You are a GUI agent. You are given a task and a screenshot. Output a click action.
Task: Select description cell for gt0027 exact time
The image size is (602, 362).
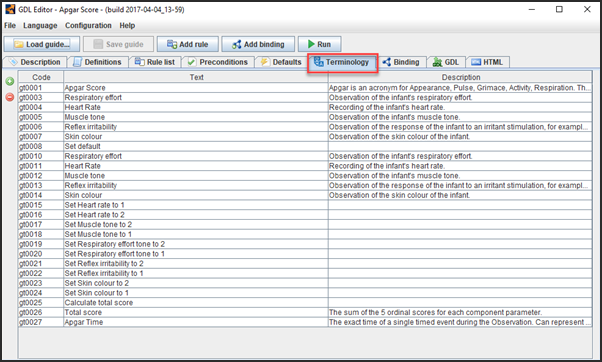point(460,322)
